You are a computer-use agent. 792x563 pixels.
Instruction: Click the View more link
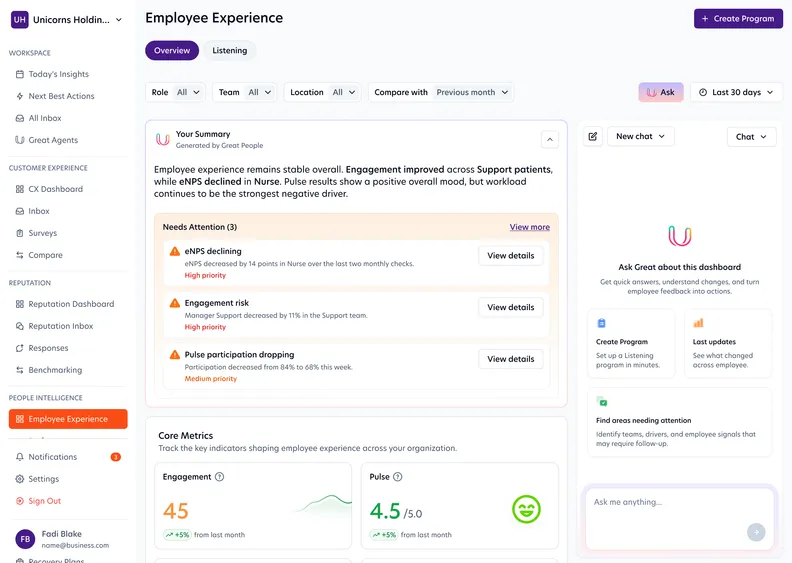pyautogui.click(x=529, y=227)
